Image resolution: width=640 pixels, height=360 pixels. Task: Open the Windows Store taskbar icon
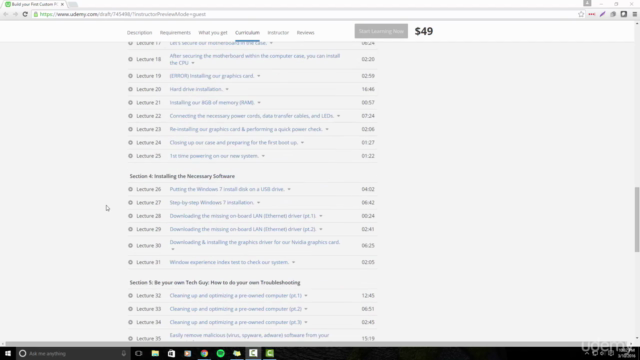[171, 353]
